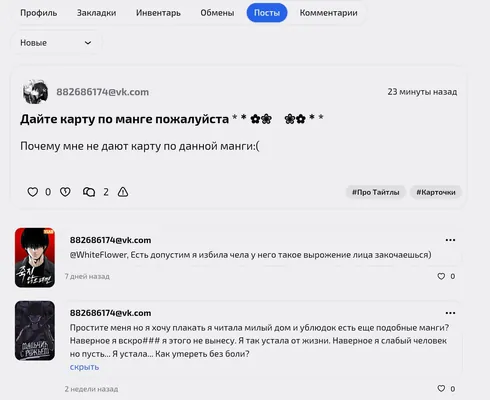Click the скрыть link to collapse comment

(84, 367)
